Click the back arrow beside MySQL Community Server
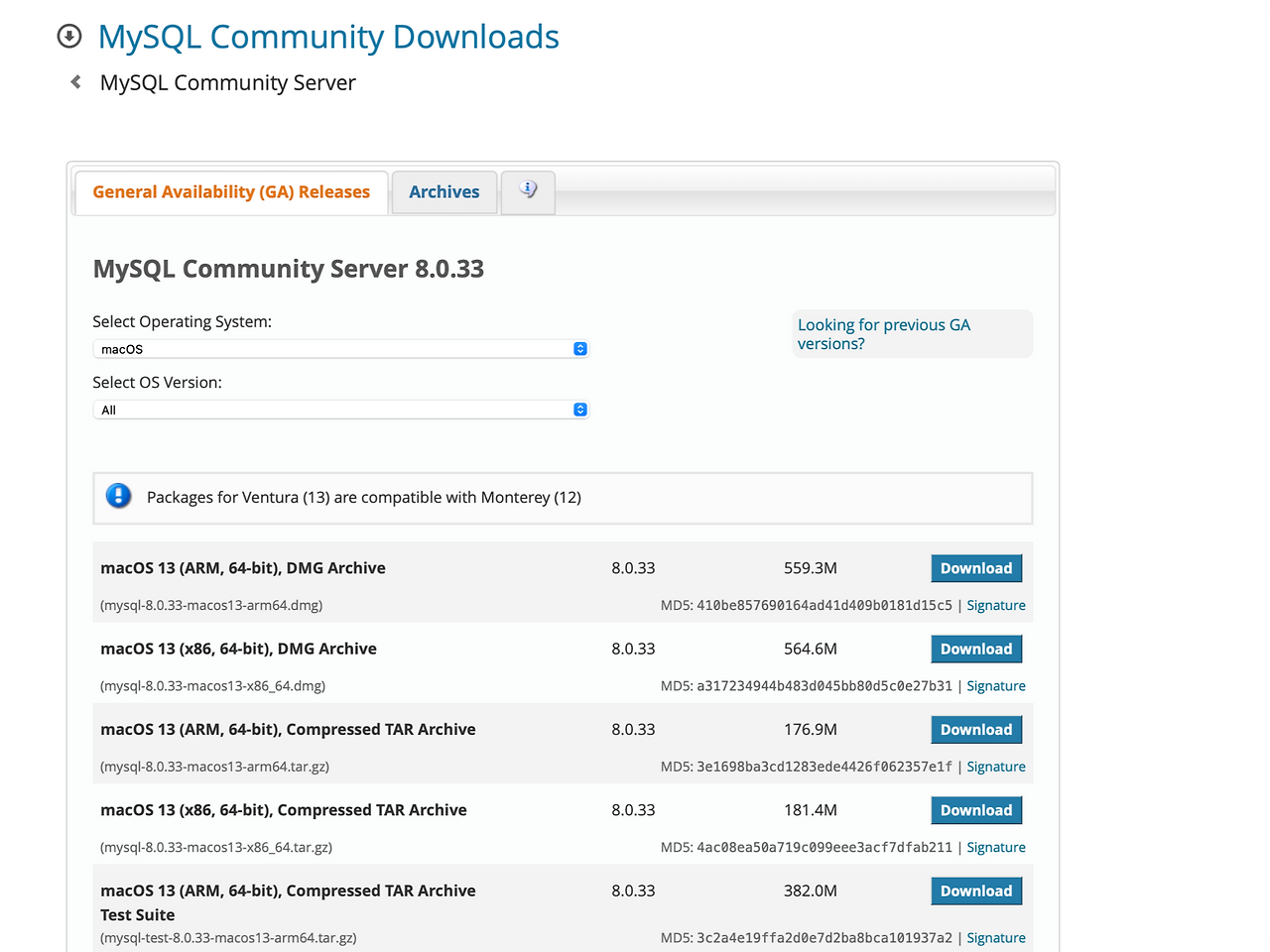The image size is (1270, 952). point(75,82)
